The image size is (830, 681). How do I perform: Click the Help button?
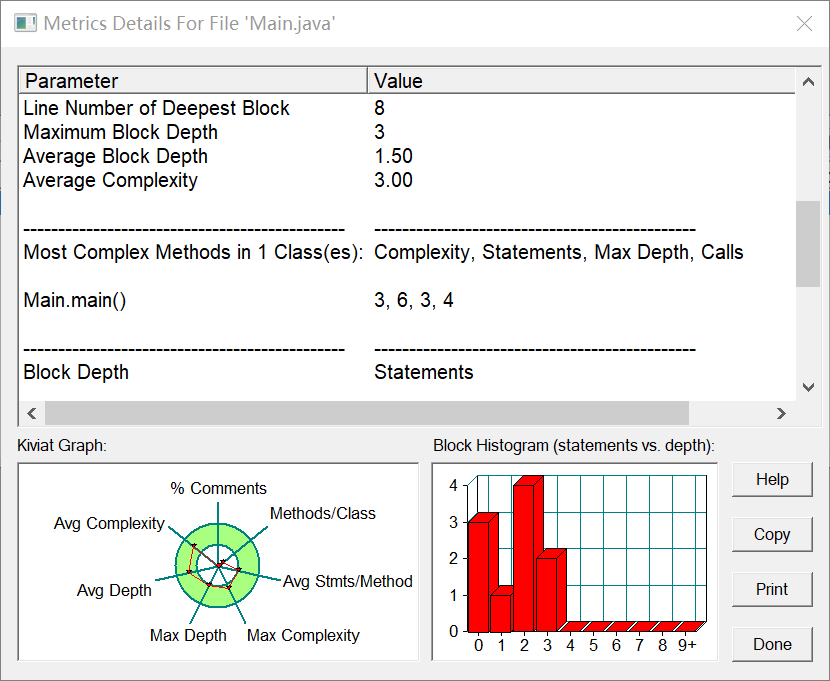(772, 479)
